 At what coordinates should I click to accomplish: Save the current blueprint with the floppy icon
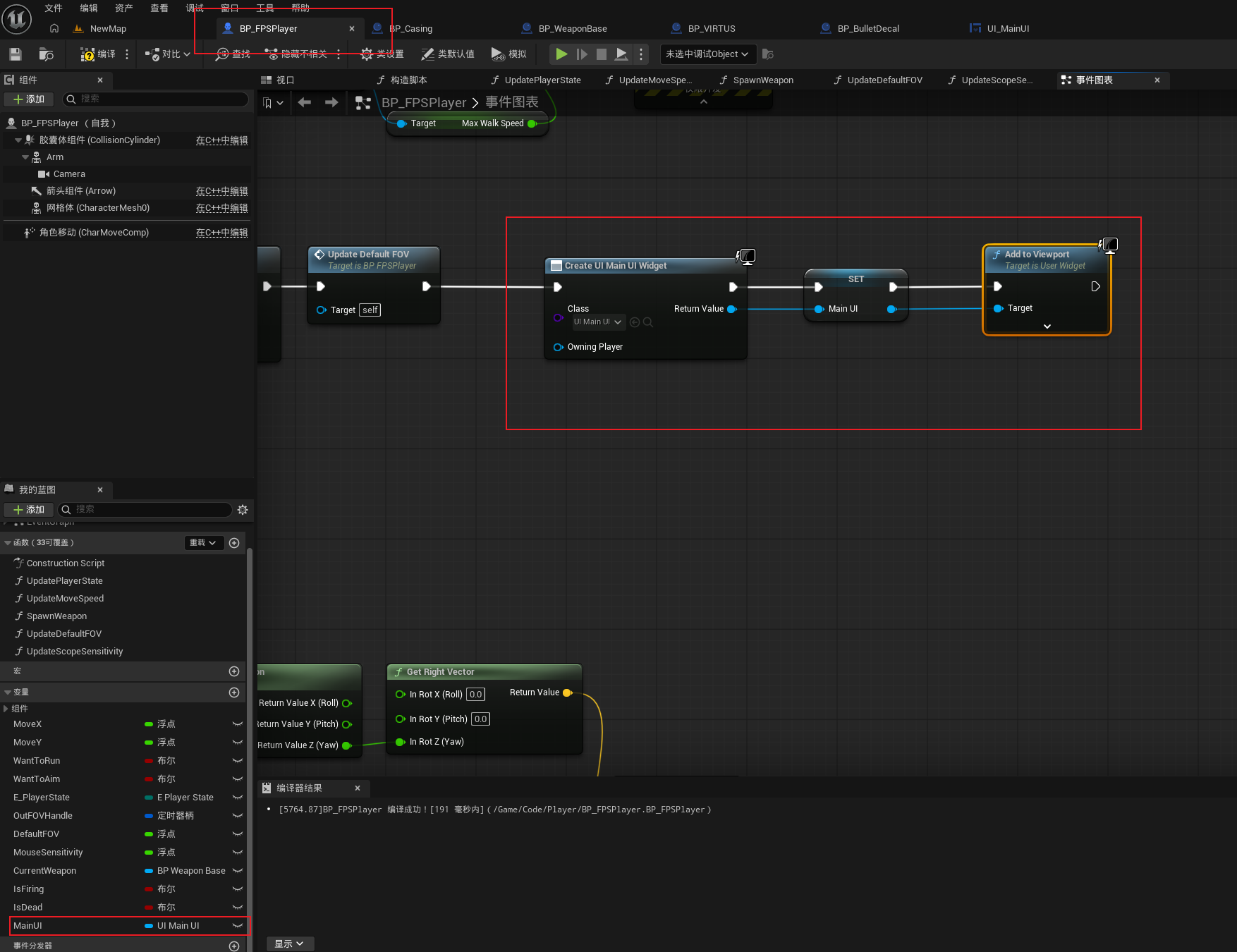pyautogui.click(x=16, y=54)
